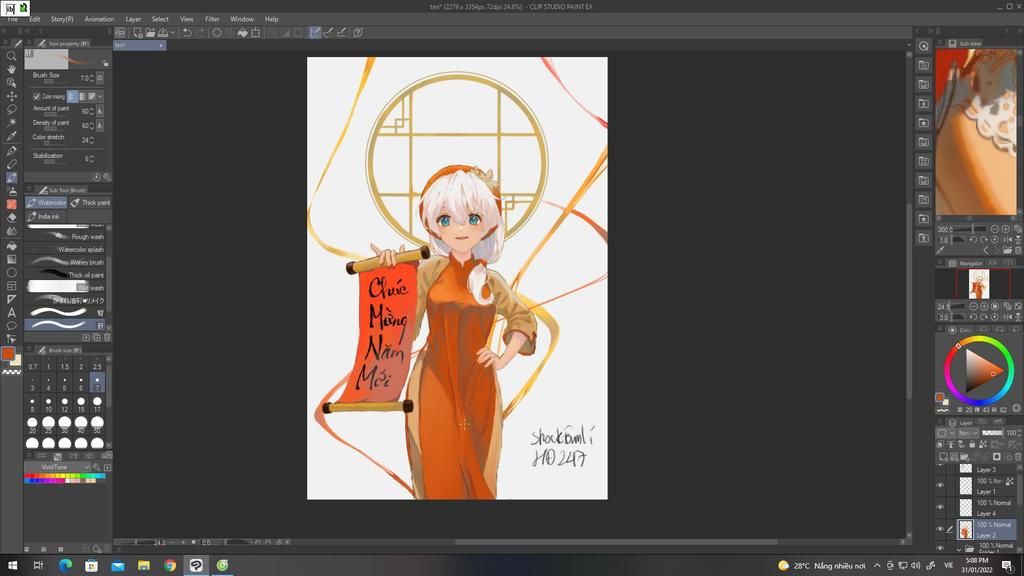Delete layer trash icon in Layer panel
The height and width of the screenshot is (576, 1024).
coord(1017,456)
